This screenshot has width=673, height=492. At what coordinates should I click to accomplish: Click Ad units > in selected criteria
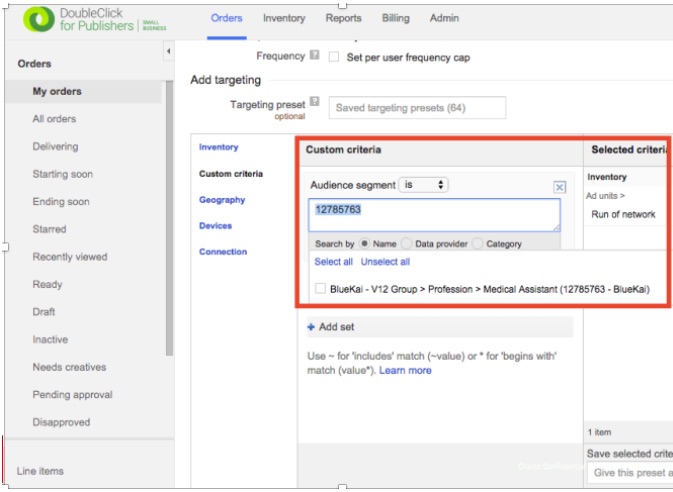[605, 196]
